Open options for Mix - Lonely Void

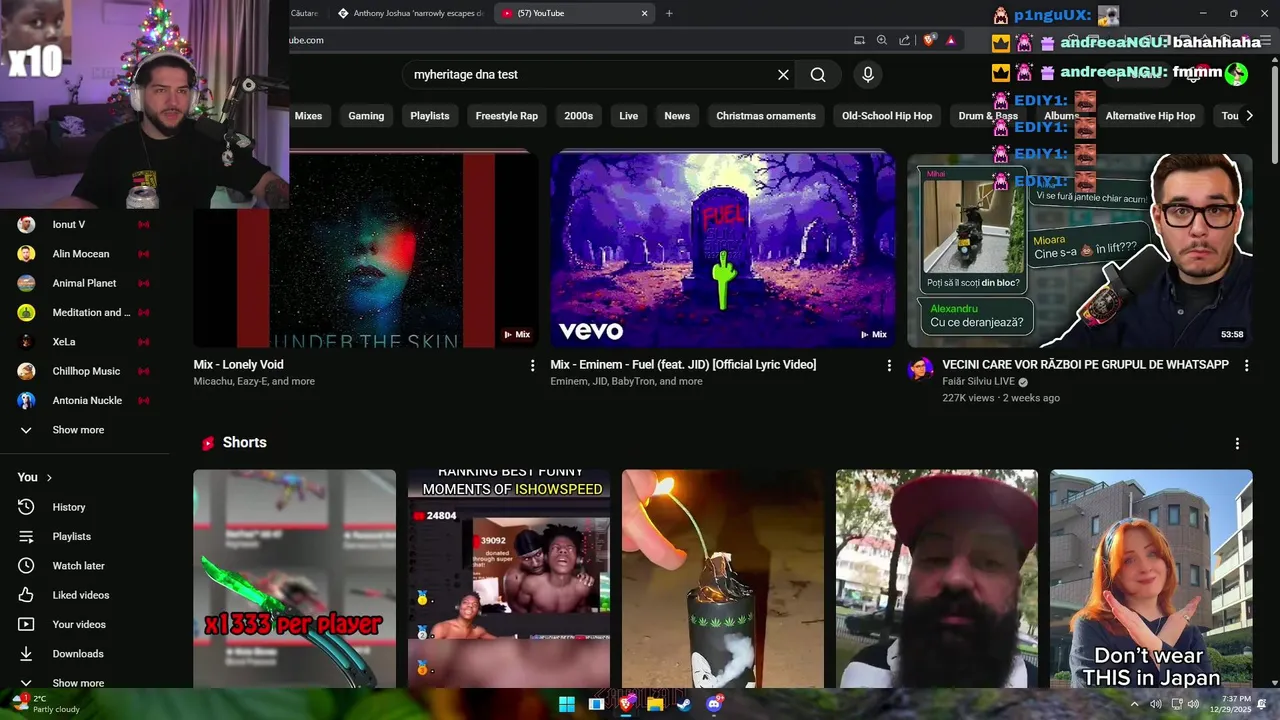532,366
